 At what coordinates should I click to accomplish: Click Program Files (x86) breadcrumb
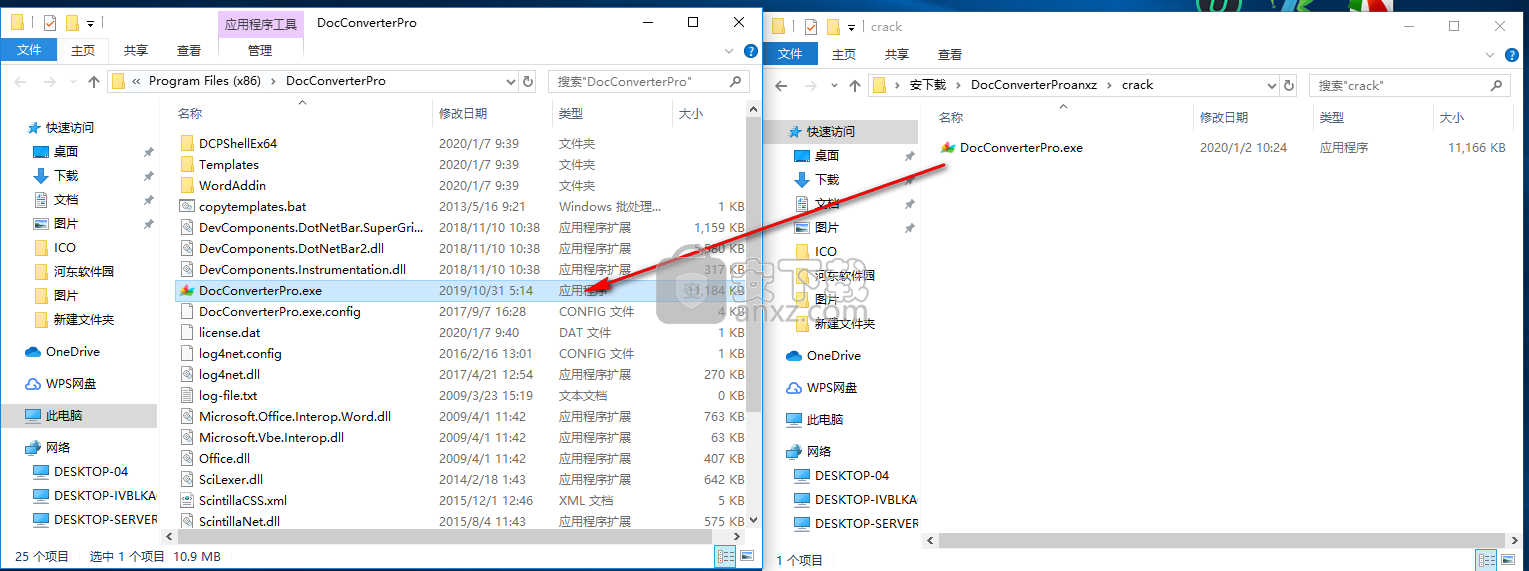(x=207, y=81)
